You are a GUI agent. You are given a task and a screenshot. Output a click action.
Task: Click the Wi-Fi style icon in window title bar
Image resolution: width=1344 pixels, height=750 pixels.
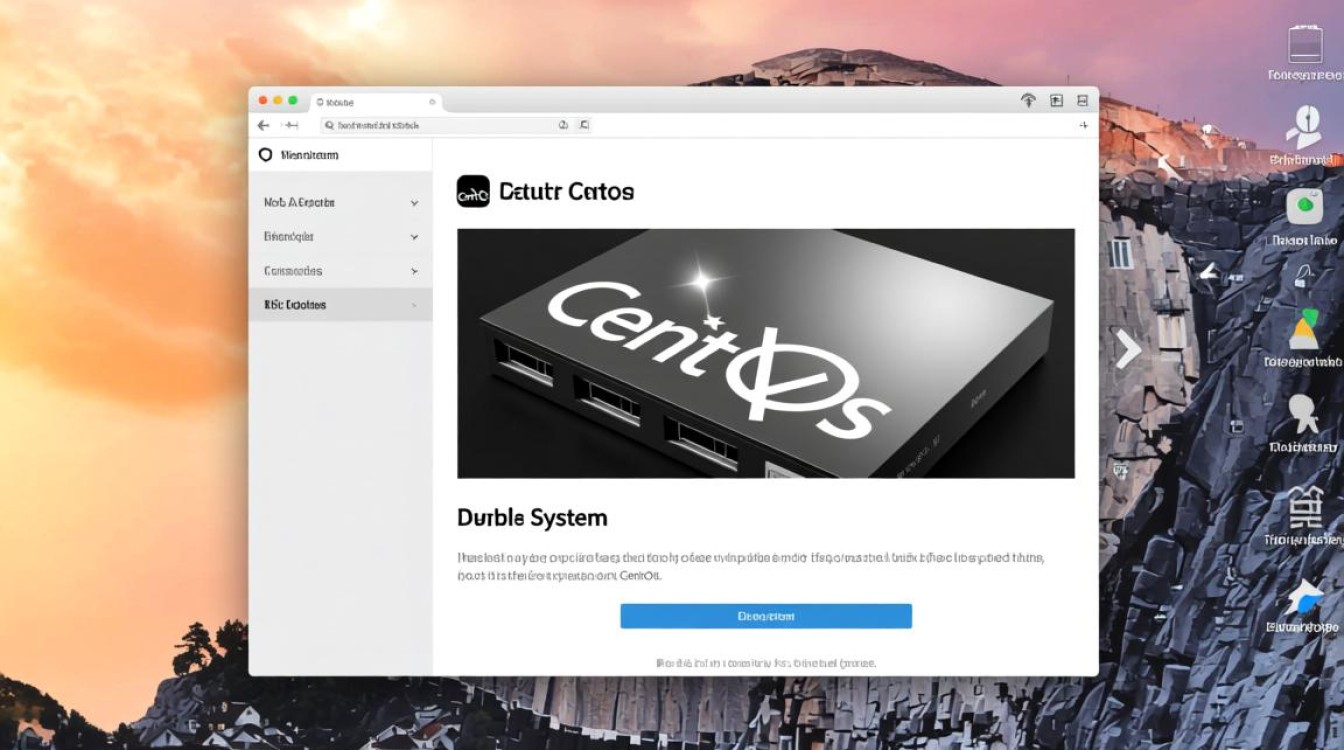1027,100
